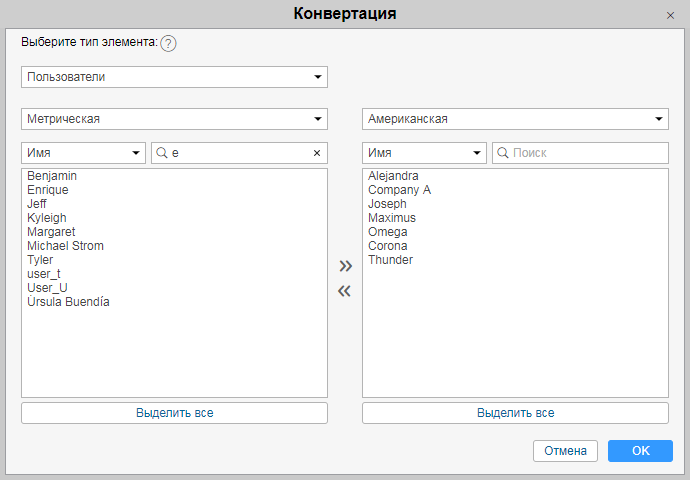690x480 pixels.
Task: Move selected items right with double arrow
Action: click(x=345, y=266)
